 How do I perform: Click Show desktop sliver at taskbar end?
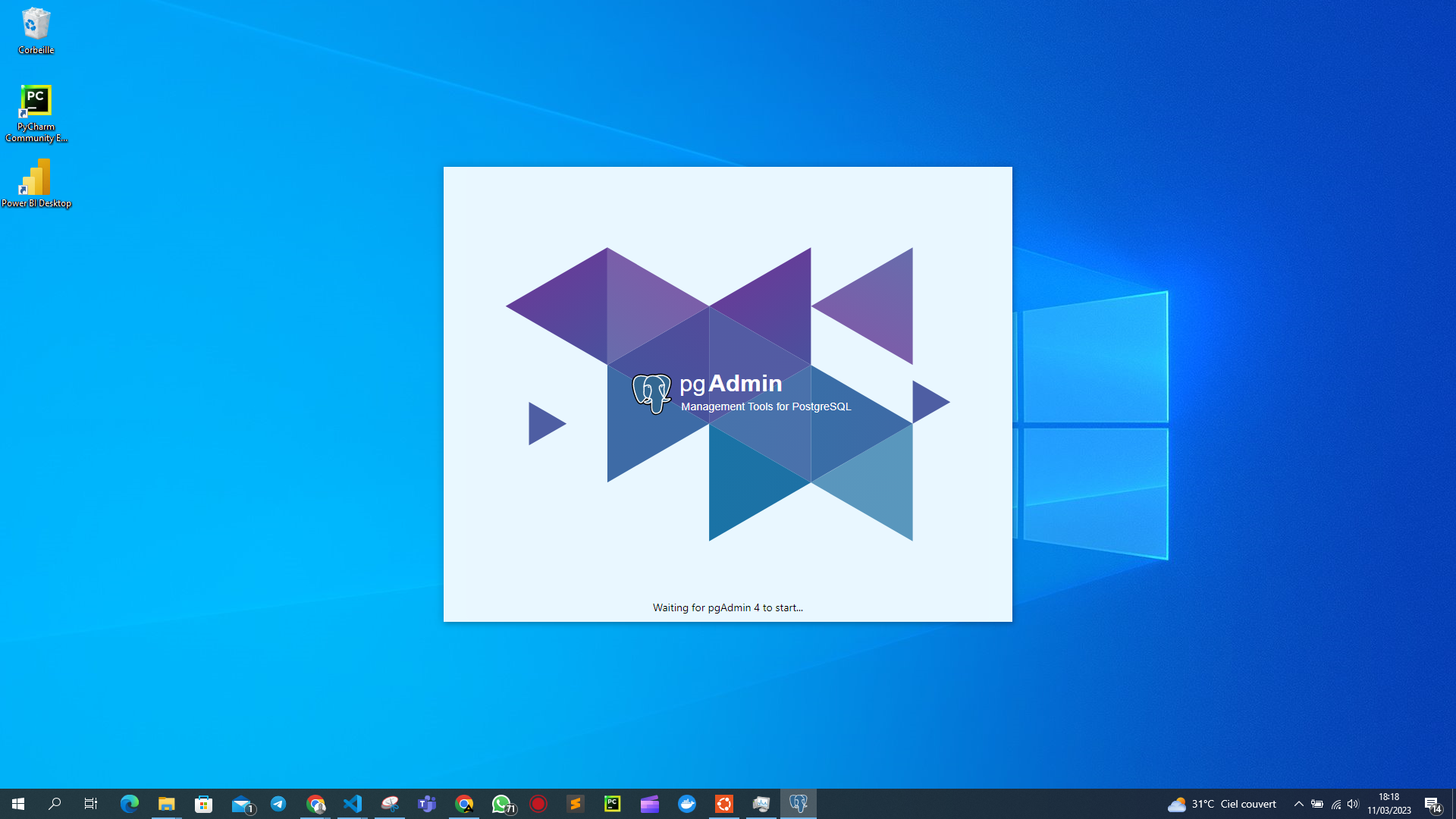pyautogui.click(x=1454, y=804)
